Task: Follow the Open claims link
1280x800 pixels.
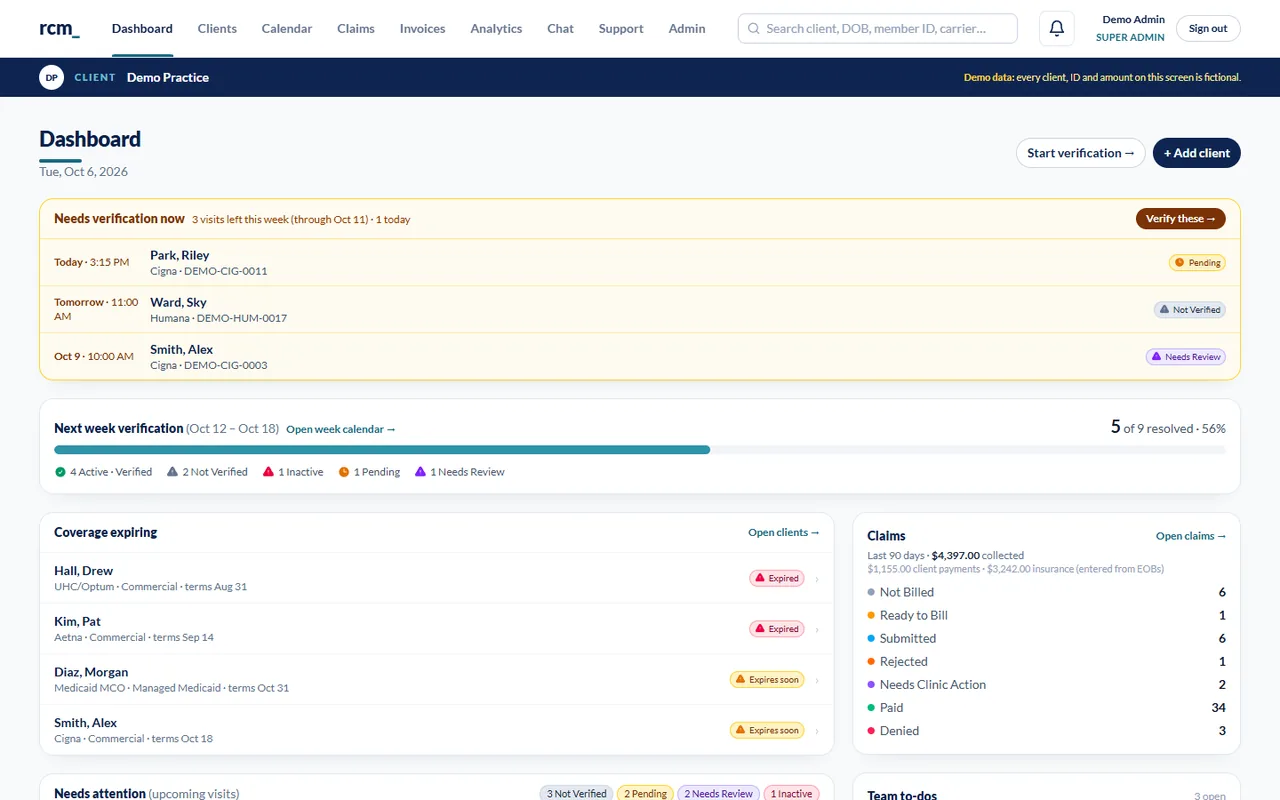Action: coord(1191,536)
